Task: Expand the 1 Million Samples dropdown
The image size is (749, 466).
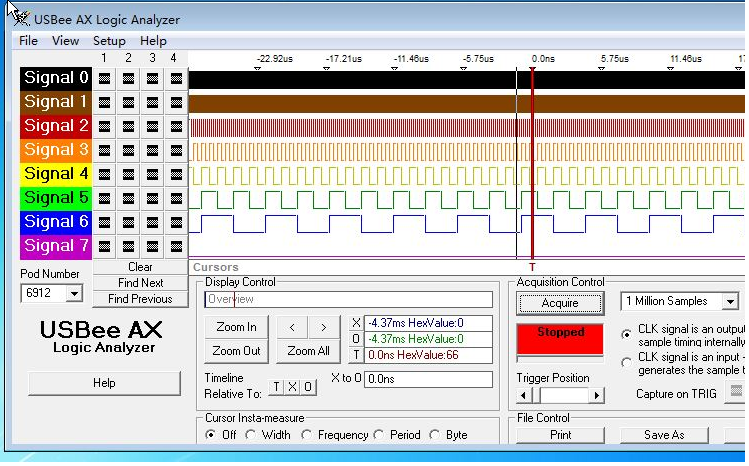Action: (730, 301)
